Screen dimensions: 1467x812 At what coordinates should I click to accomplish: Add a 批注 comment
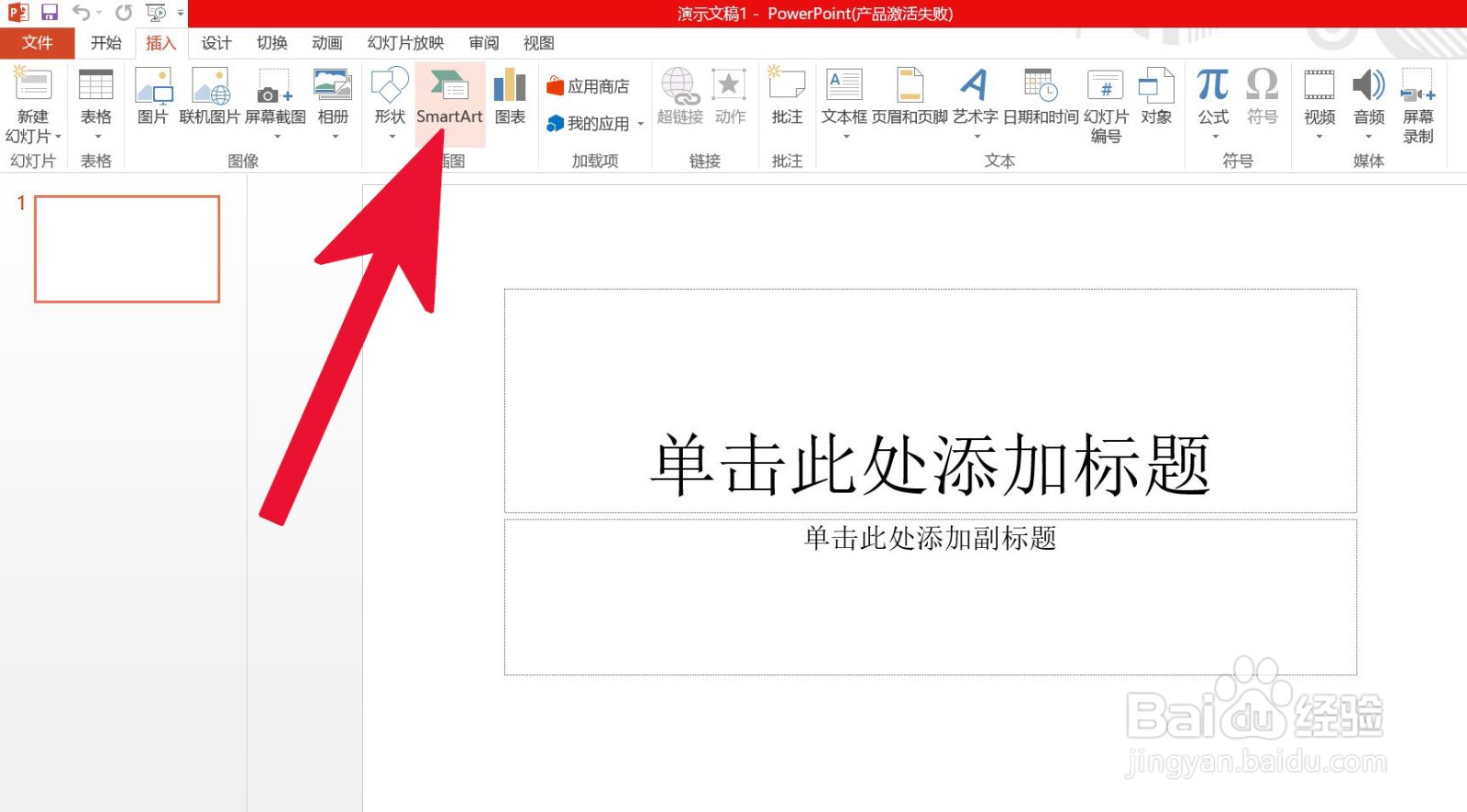(x=787, y=96)
